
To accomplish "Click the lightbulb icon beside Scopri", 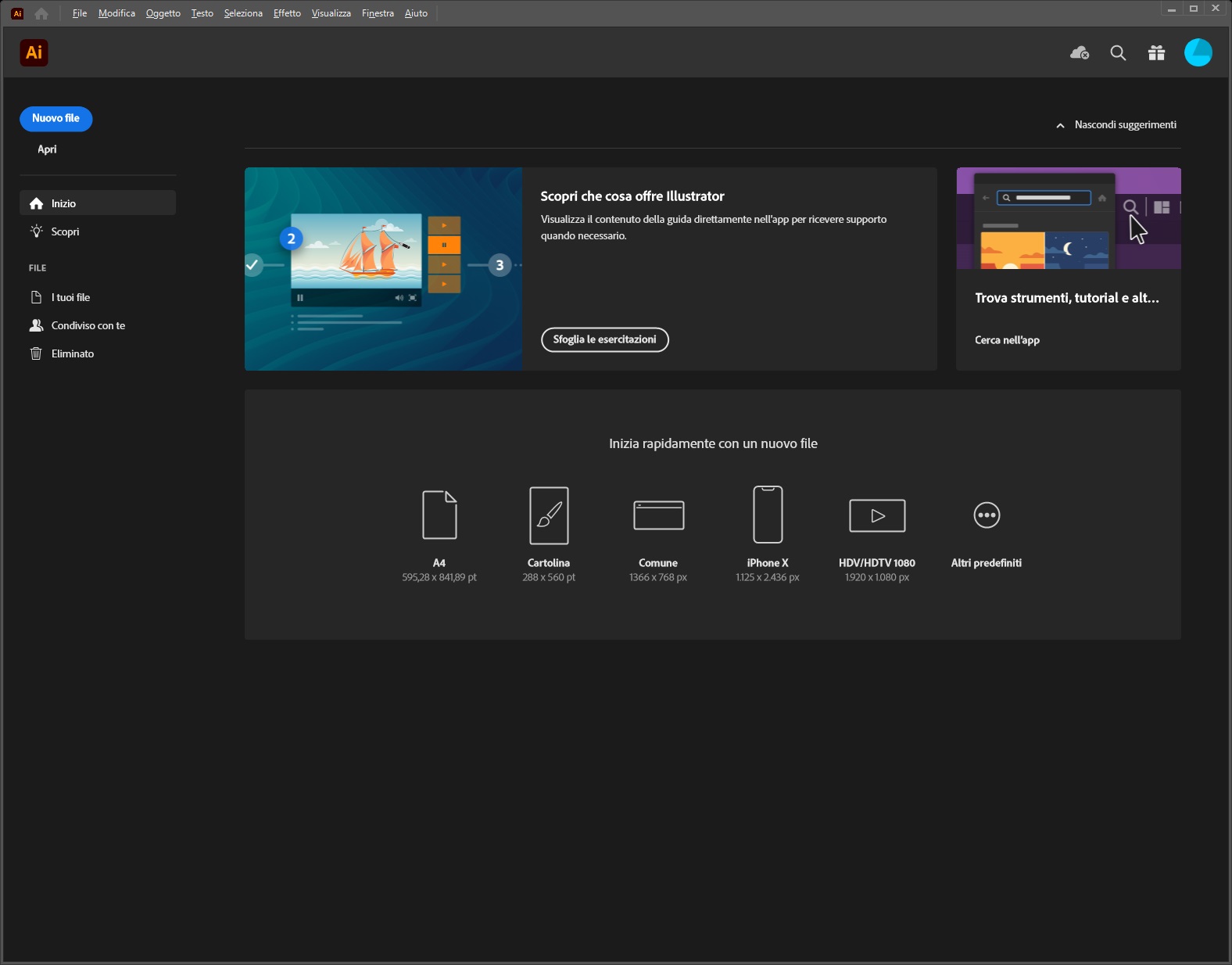I will [x=36, y=231].
